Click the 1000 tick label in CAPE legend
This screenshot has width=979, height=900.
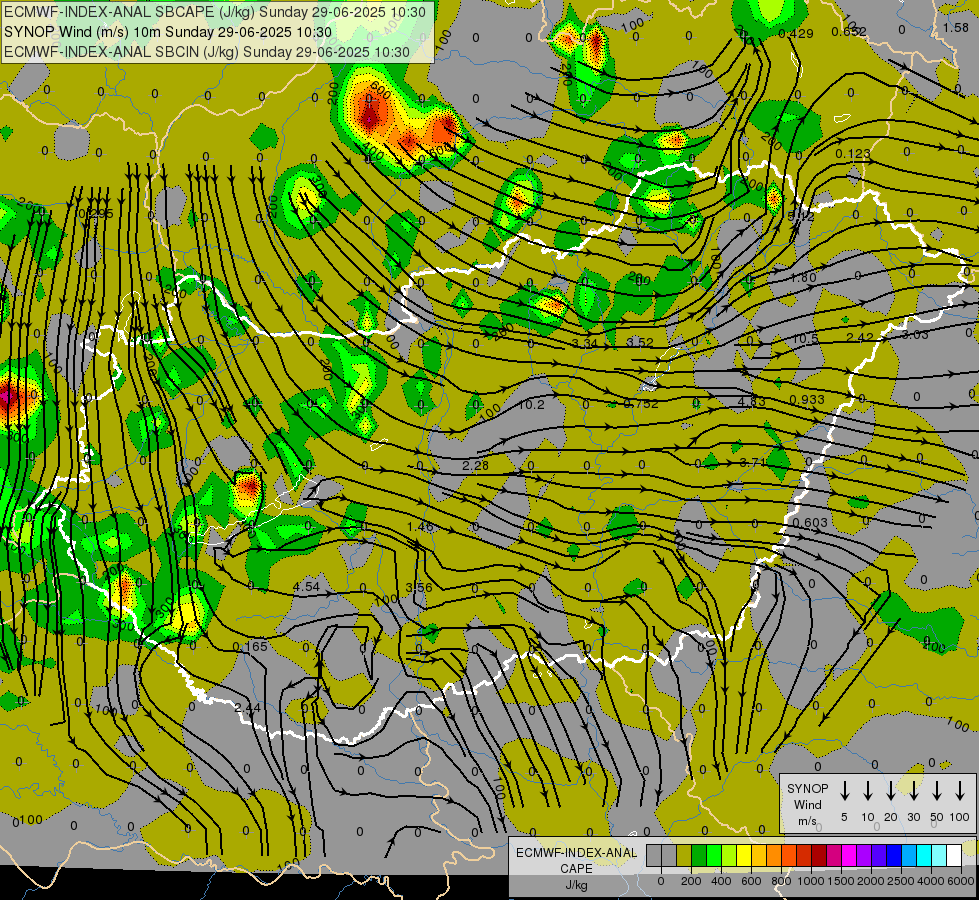pyautogui.click(x=811, y=881)
